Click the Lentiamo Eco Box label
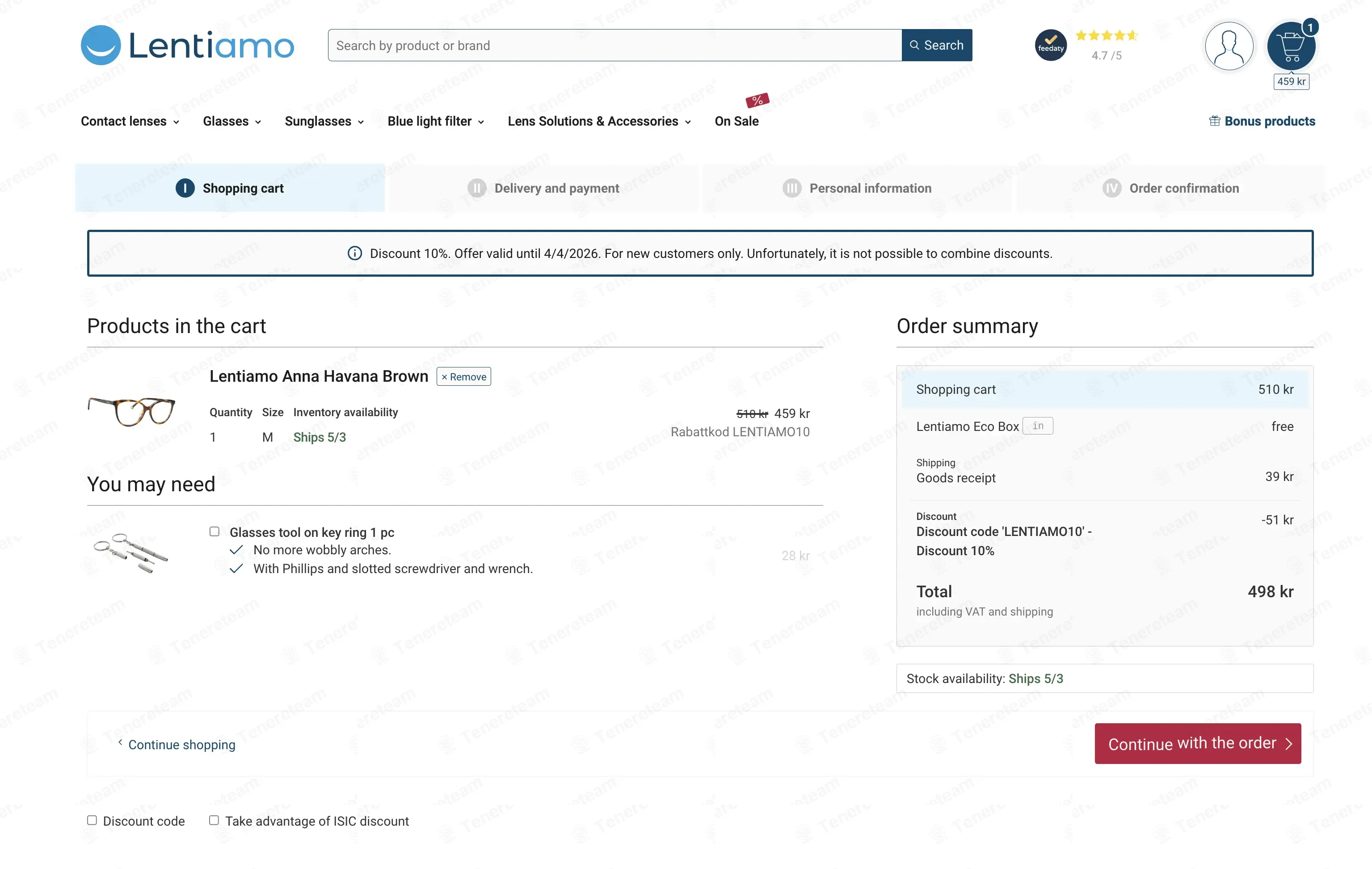Screen dimensions: 1372x869 (967, 426)
